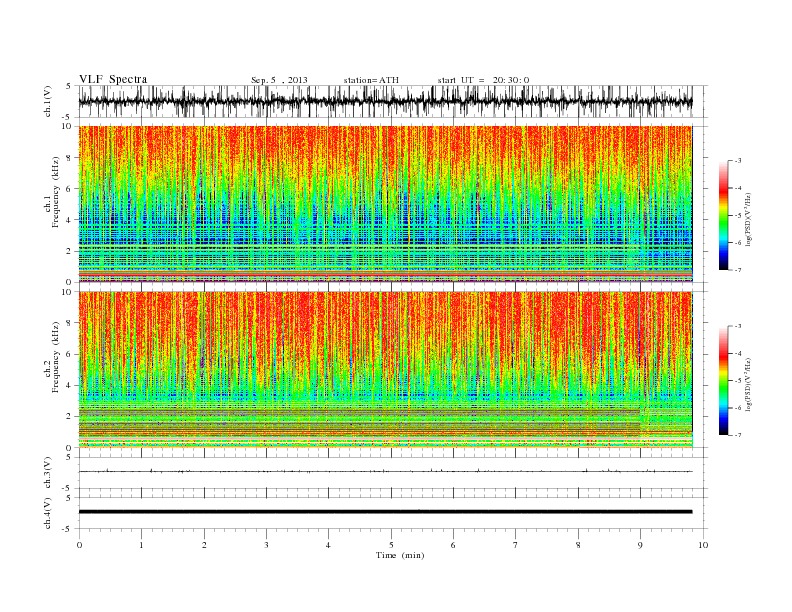Click the '1' minute time-axis tick label
792x612 pixels.
[141, 545]
